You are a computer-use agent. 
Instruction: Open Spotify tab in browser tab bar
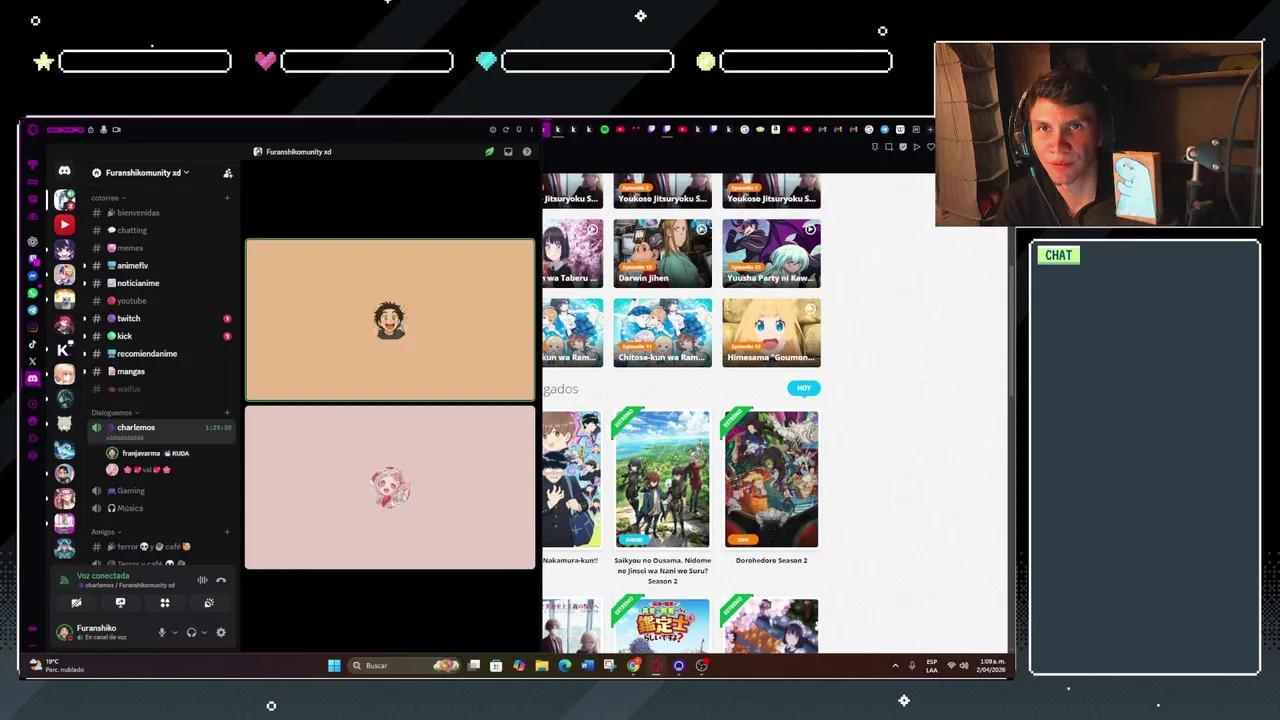point(604,129)
